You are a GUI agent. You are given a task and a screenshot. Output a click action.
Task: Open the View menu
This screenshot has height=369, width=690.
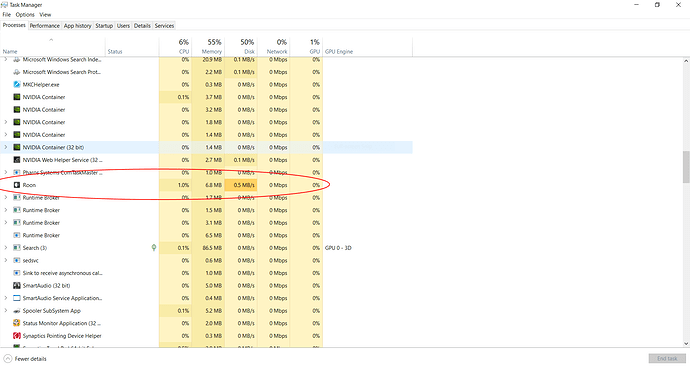[x=45, y=15]
